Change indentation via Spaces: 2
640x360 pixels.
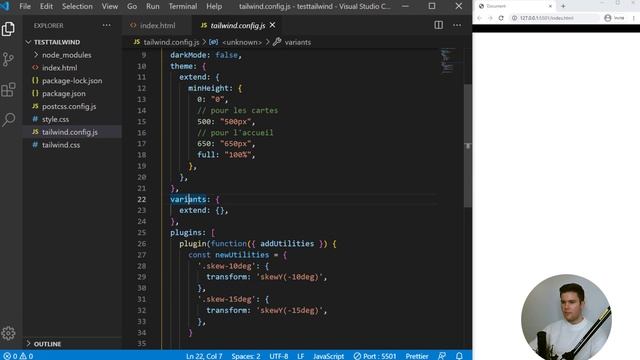[246, 356]
